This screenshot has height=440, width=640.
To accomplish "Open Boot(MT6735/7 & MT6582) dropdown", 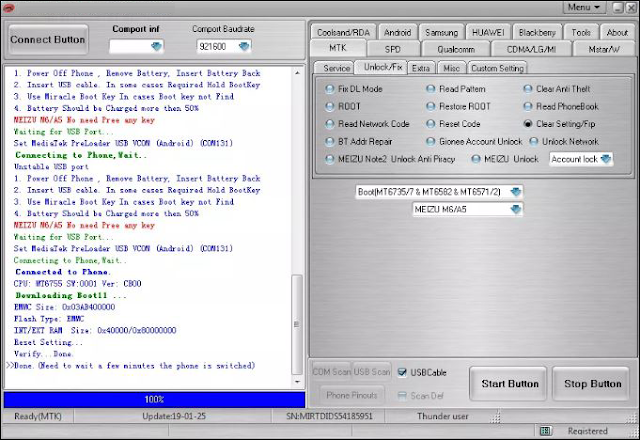I will [x=516, y=192].
